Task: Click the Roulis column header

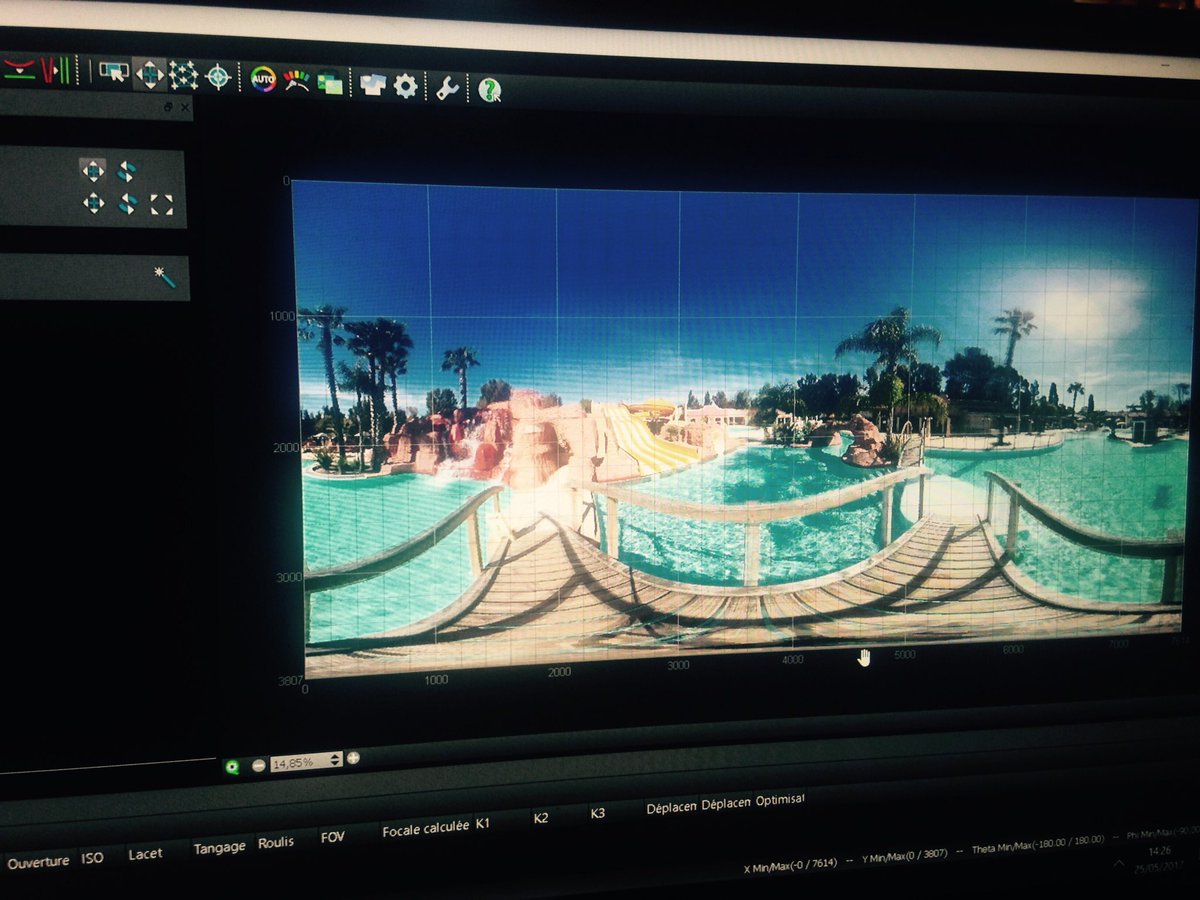Action: click(276, 842)
